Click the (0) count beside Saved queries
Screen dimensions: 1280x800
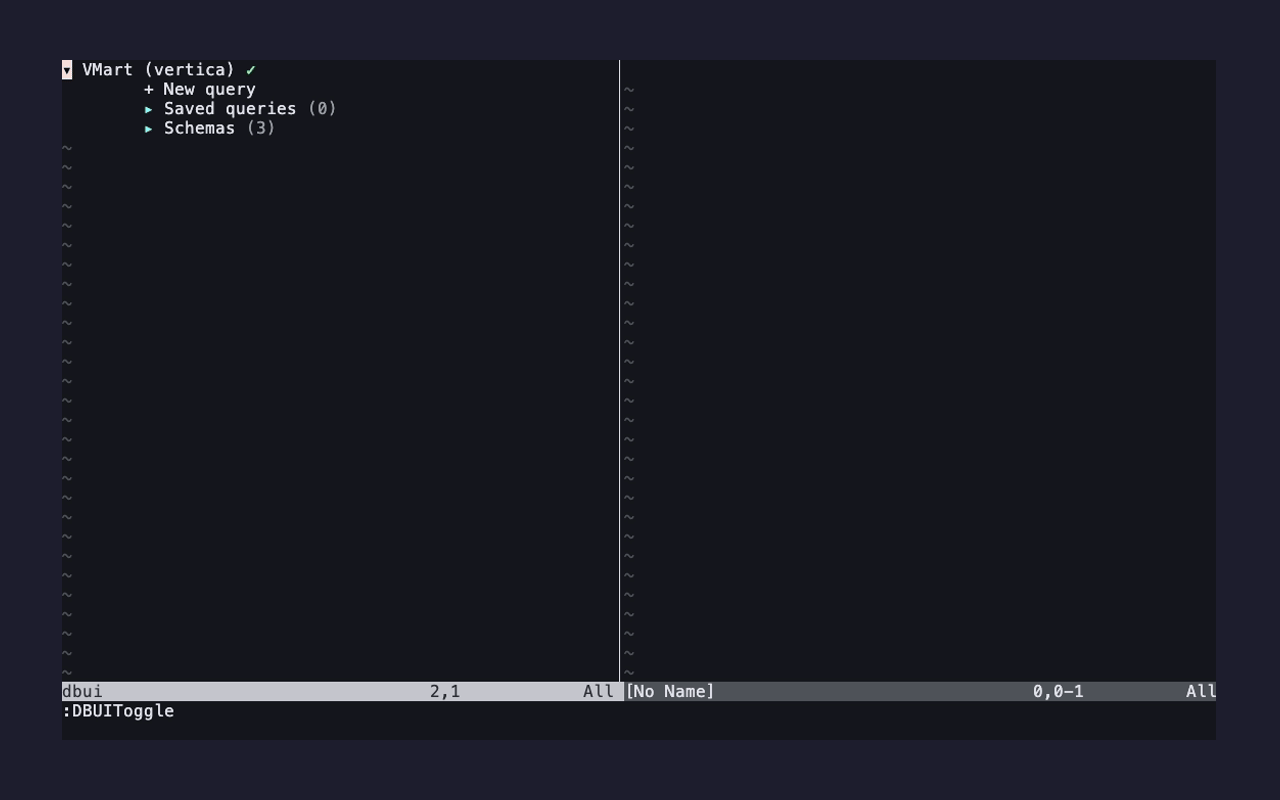pyautogui.click(x=322, y=109)
